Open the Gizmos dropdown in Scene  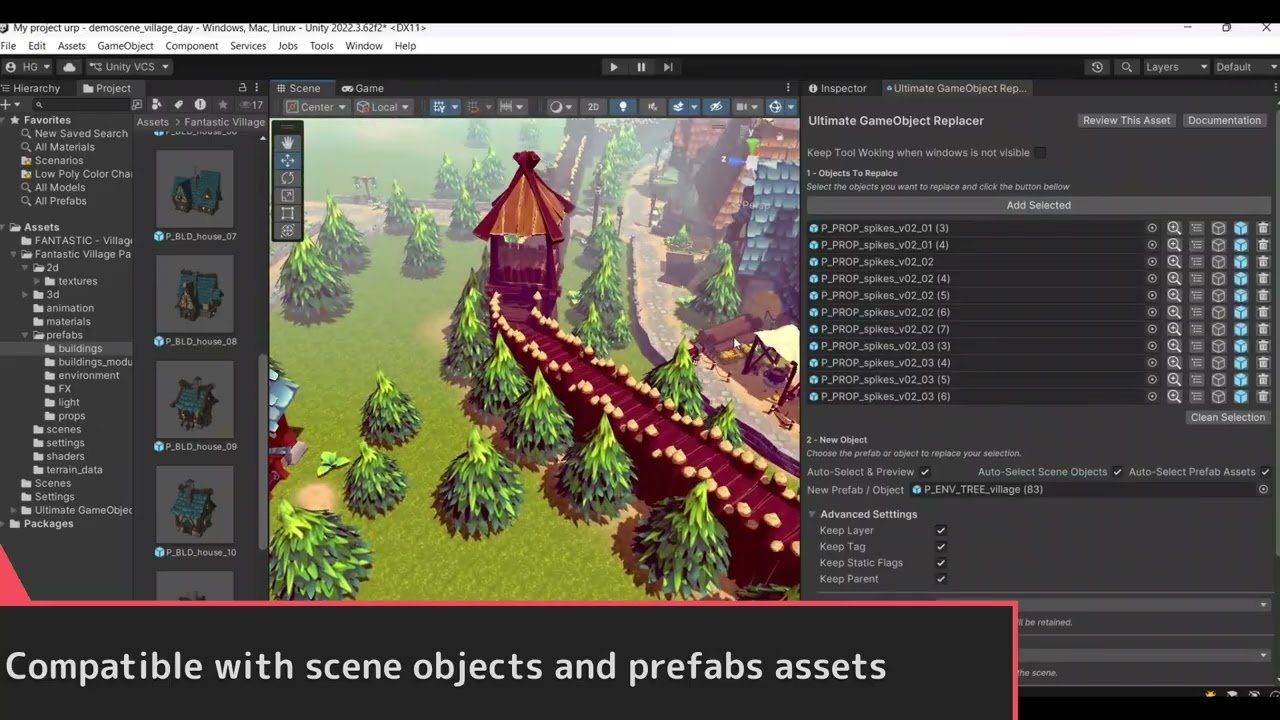click(791, 107)
